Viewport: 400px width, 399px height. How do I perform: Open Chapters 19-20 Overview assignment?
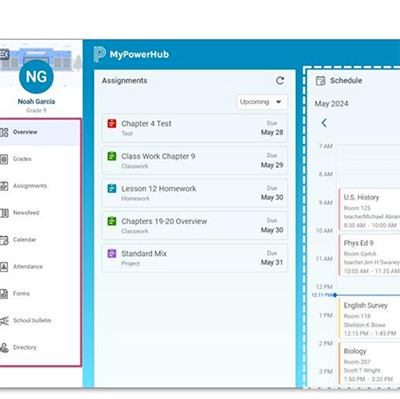(x=195, y=225)
